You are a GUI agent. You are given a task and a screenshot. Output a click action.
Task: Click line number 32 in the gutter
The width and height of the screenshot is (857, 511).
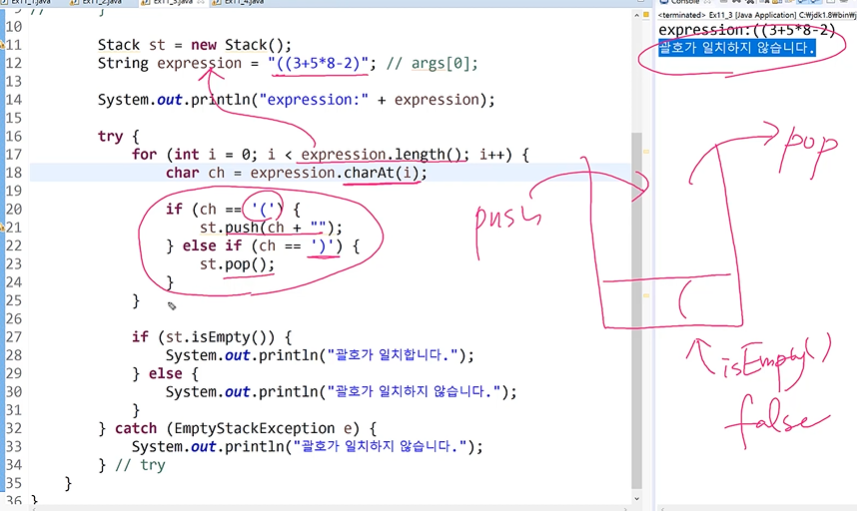coord(14,428)
